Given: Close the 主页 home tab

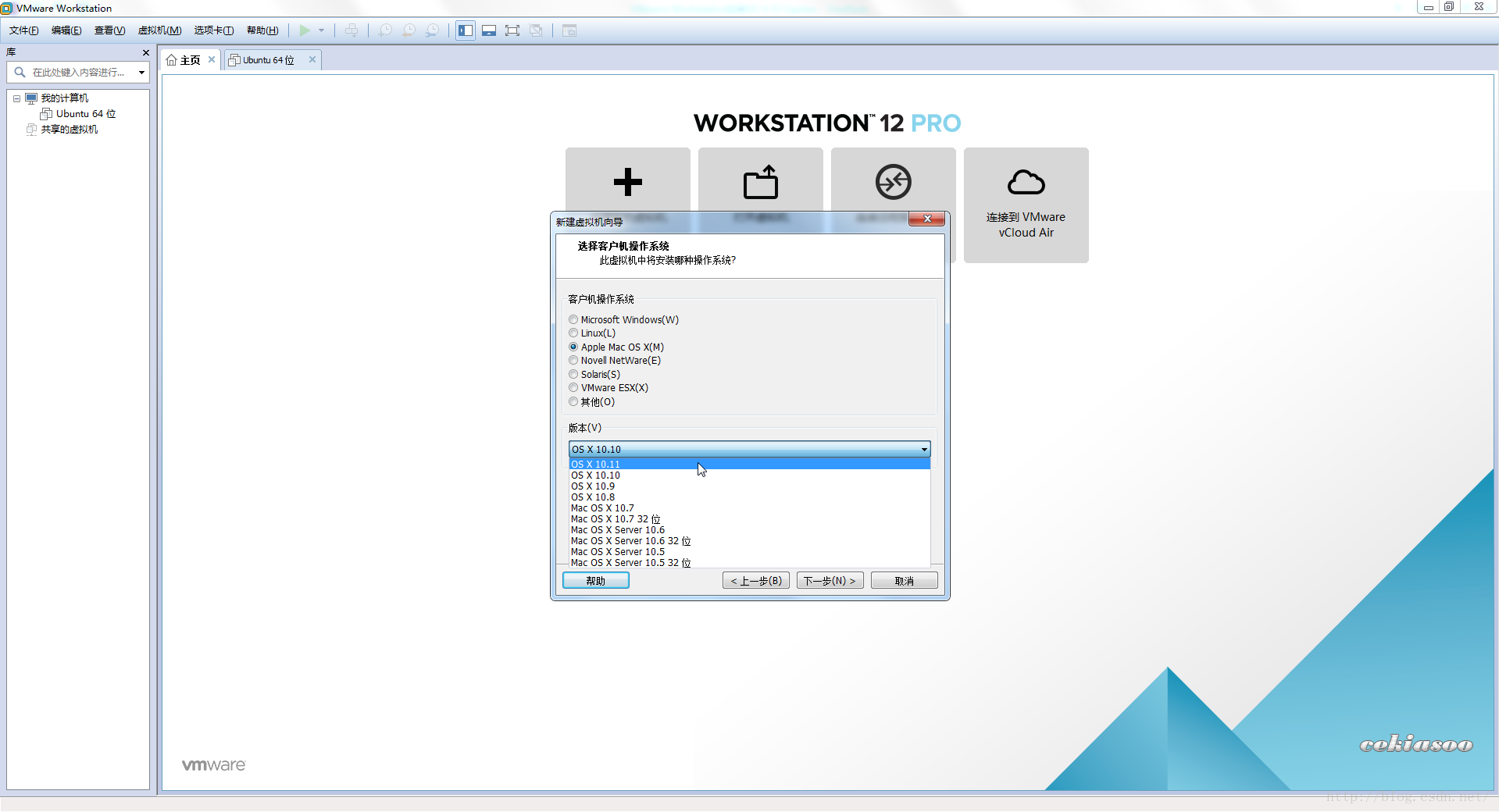Looking at the screenshot, I should [212, 59].
